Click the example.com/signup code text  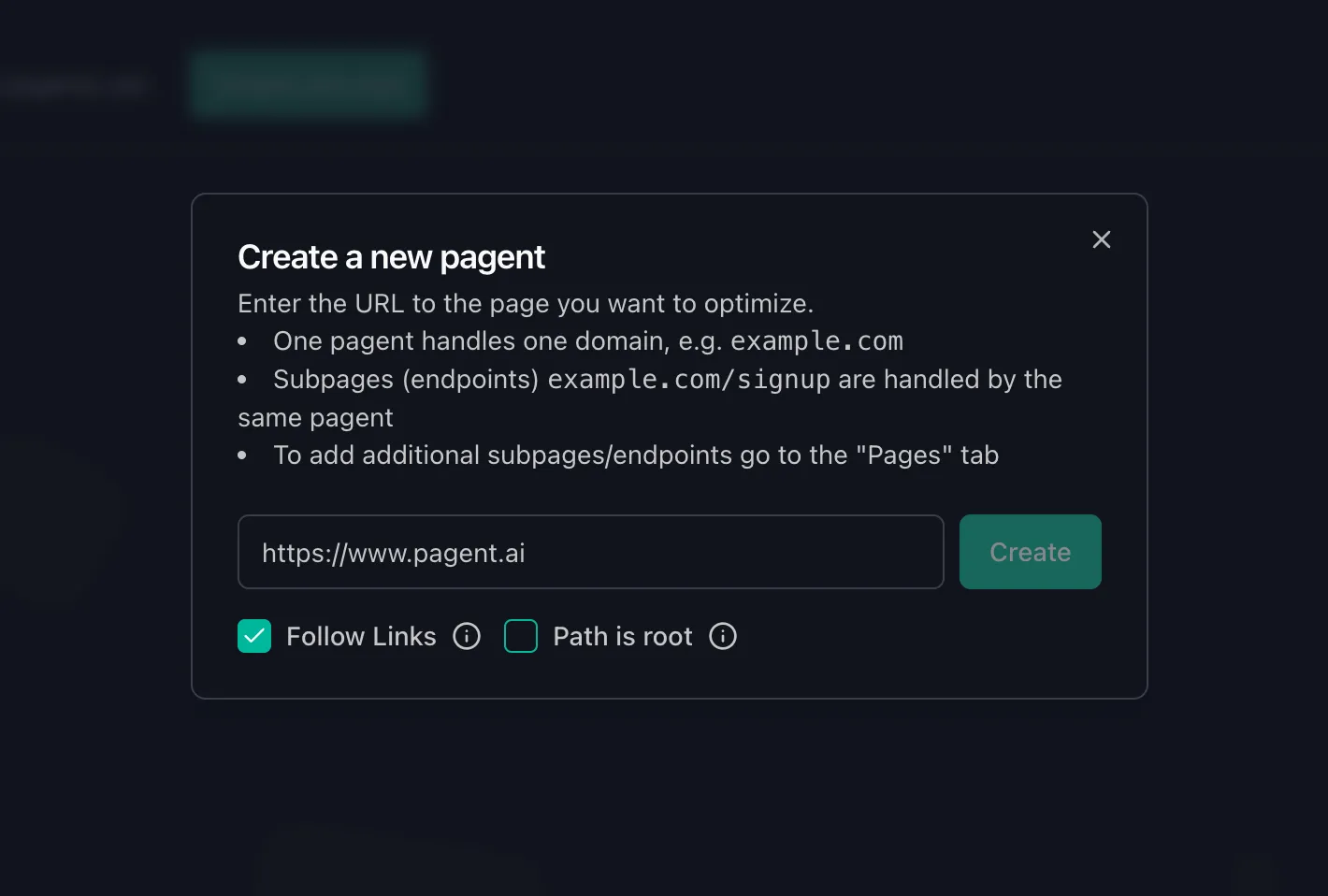tap(688, 380)
